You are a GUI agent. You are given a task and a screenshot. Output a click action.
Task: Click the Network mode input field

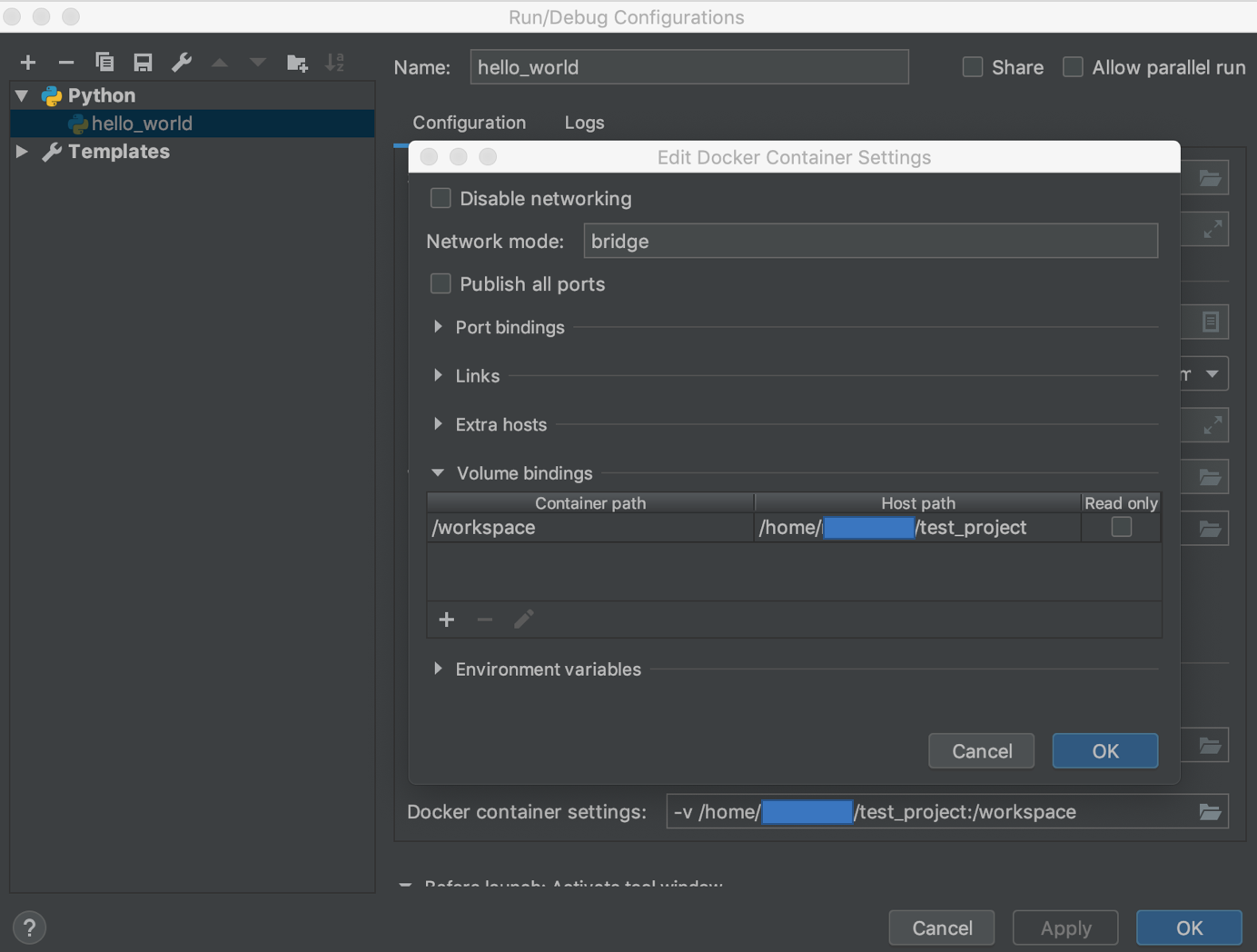point(870,242)
